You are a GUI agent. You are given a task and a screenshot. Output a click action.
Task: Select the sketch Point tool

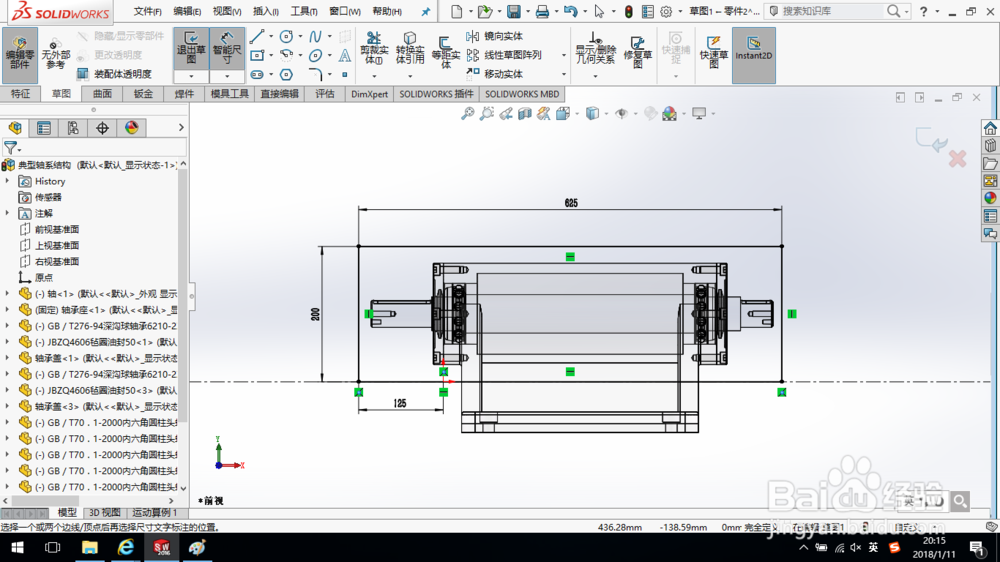click(x=344, y=75)
